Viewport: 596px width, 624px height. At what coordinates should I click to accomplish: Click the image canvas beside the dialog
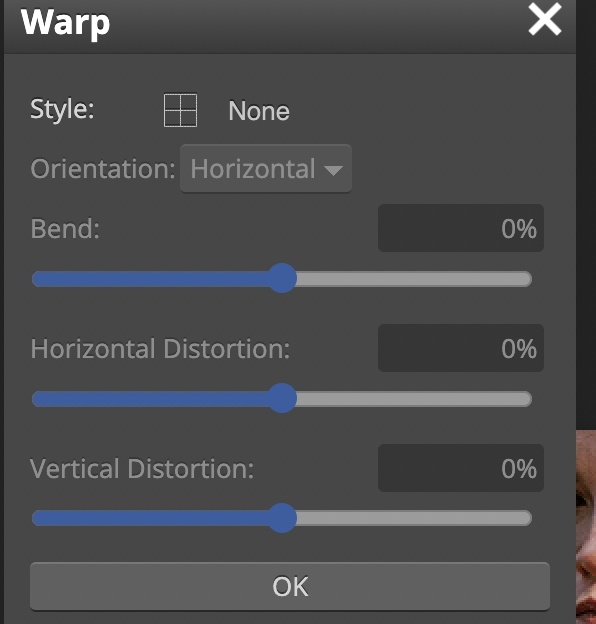[586, 526]
